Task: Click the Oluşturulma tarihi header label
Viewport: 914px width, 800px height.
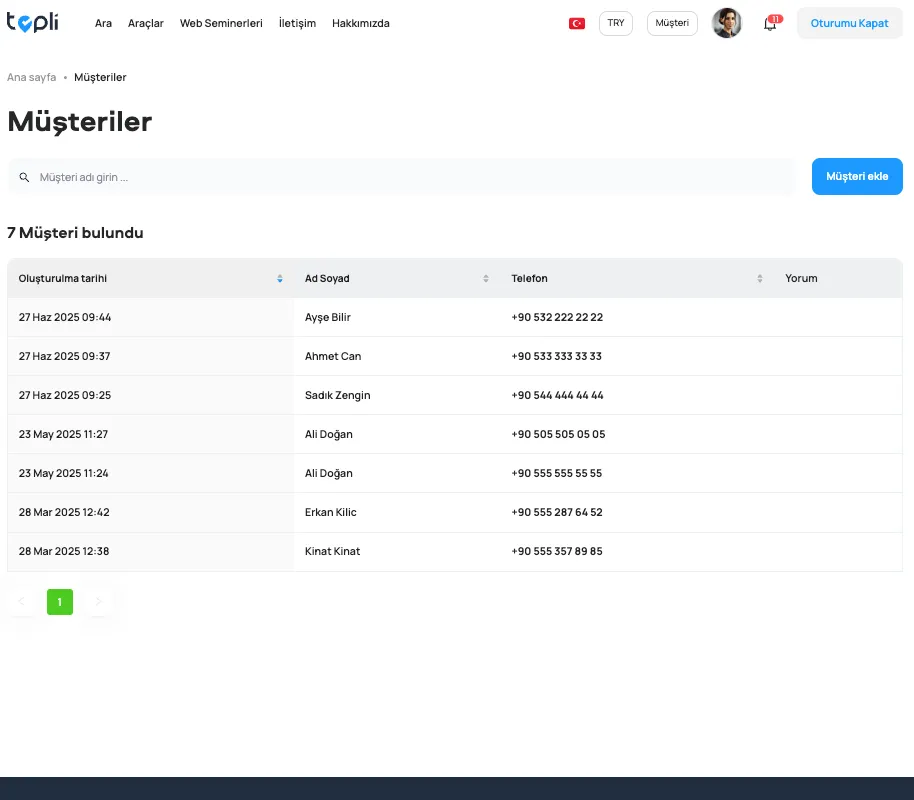Action: (62, 279)
